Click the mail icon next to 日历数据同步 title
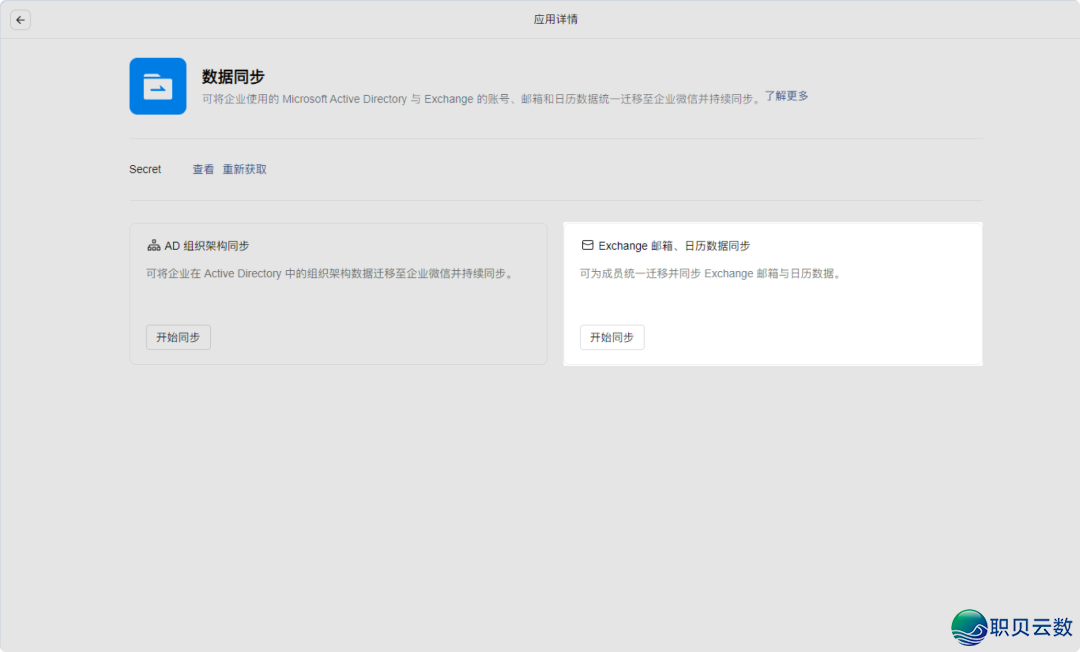This screenshot has height=652, width=1080. pos(588,245)
